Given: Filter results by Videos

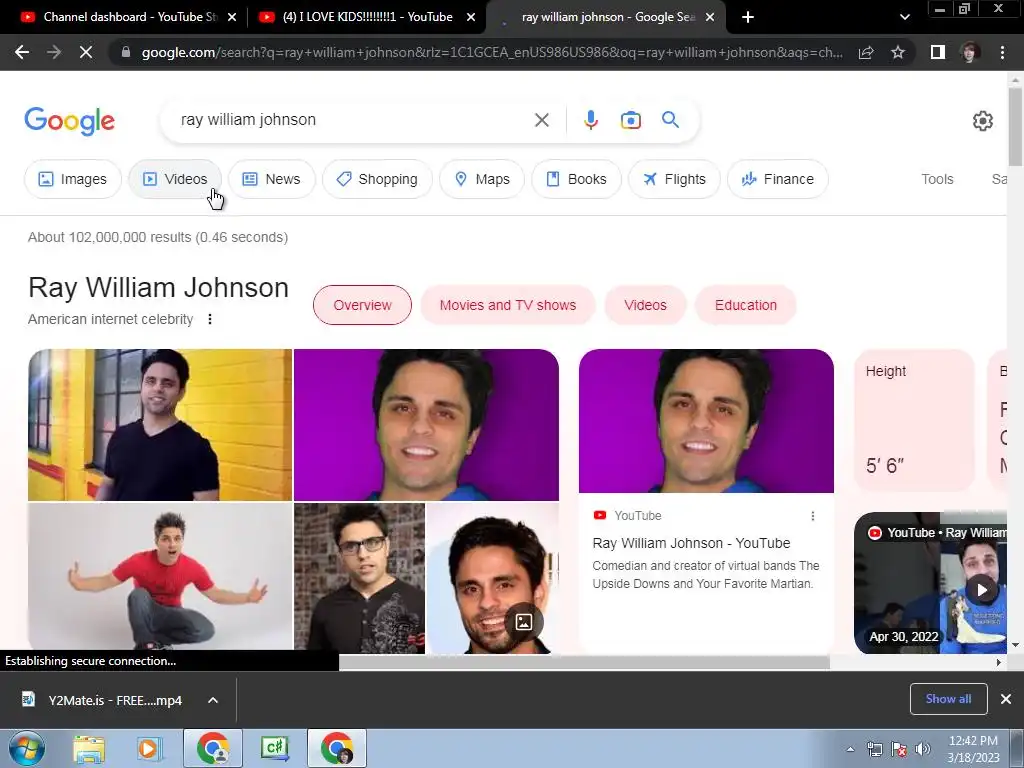Looking at the screenshot, I should pyautogui.click(x=175, y=179).
